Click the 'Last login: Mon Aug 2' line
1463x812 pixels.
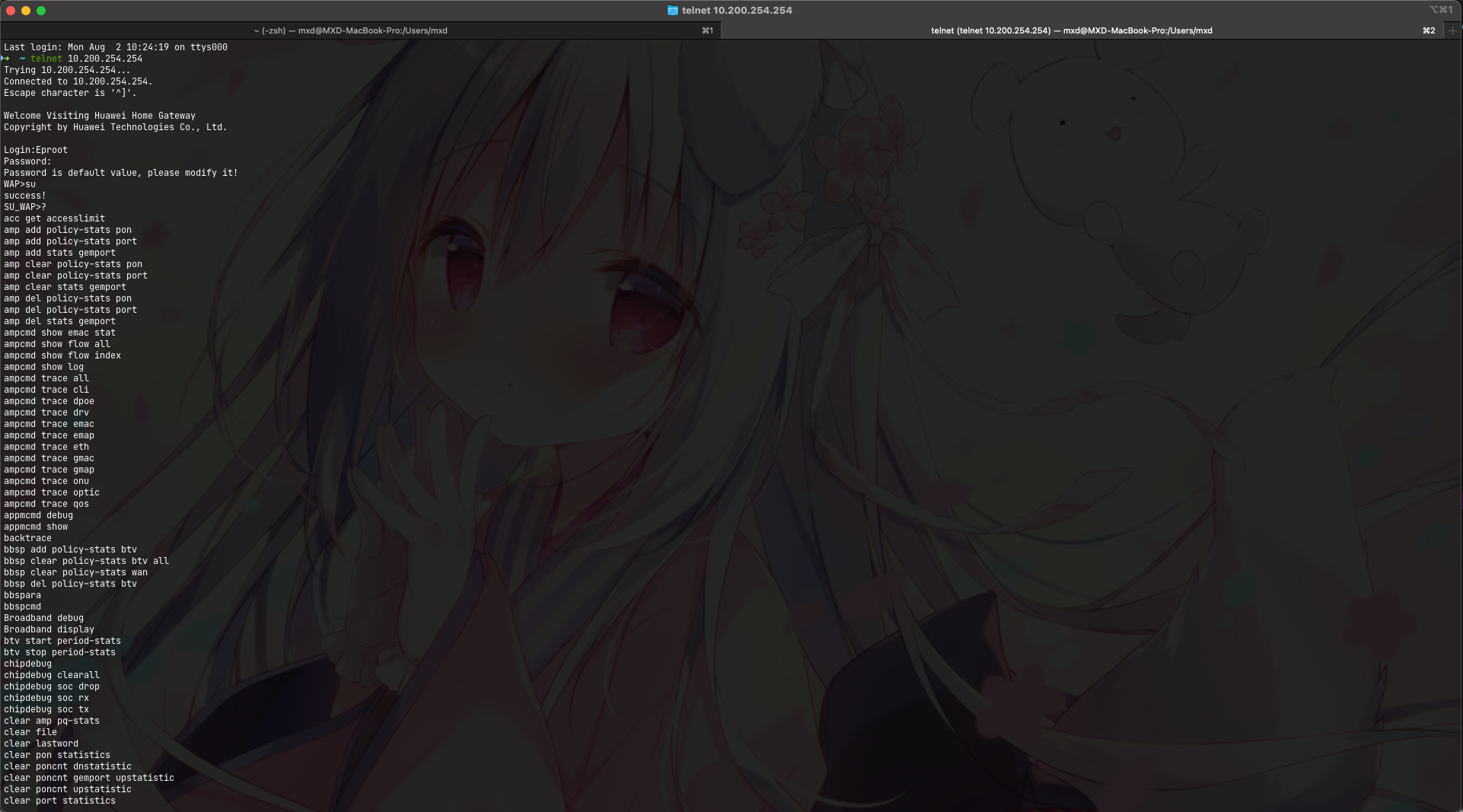116,47
